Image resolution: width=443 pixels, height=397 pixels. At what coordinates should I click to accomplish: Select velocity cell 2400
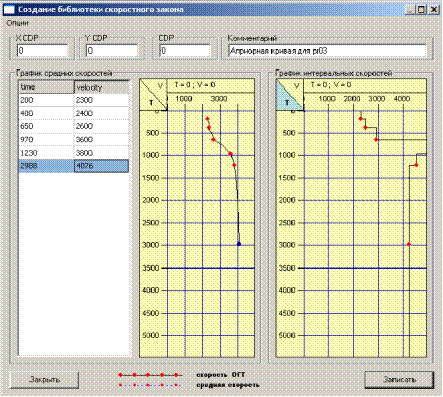tap(101, 113)
